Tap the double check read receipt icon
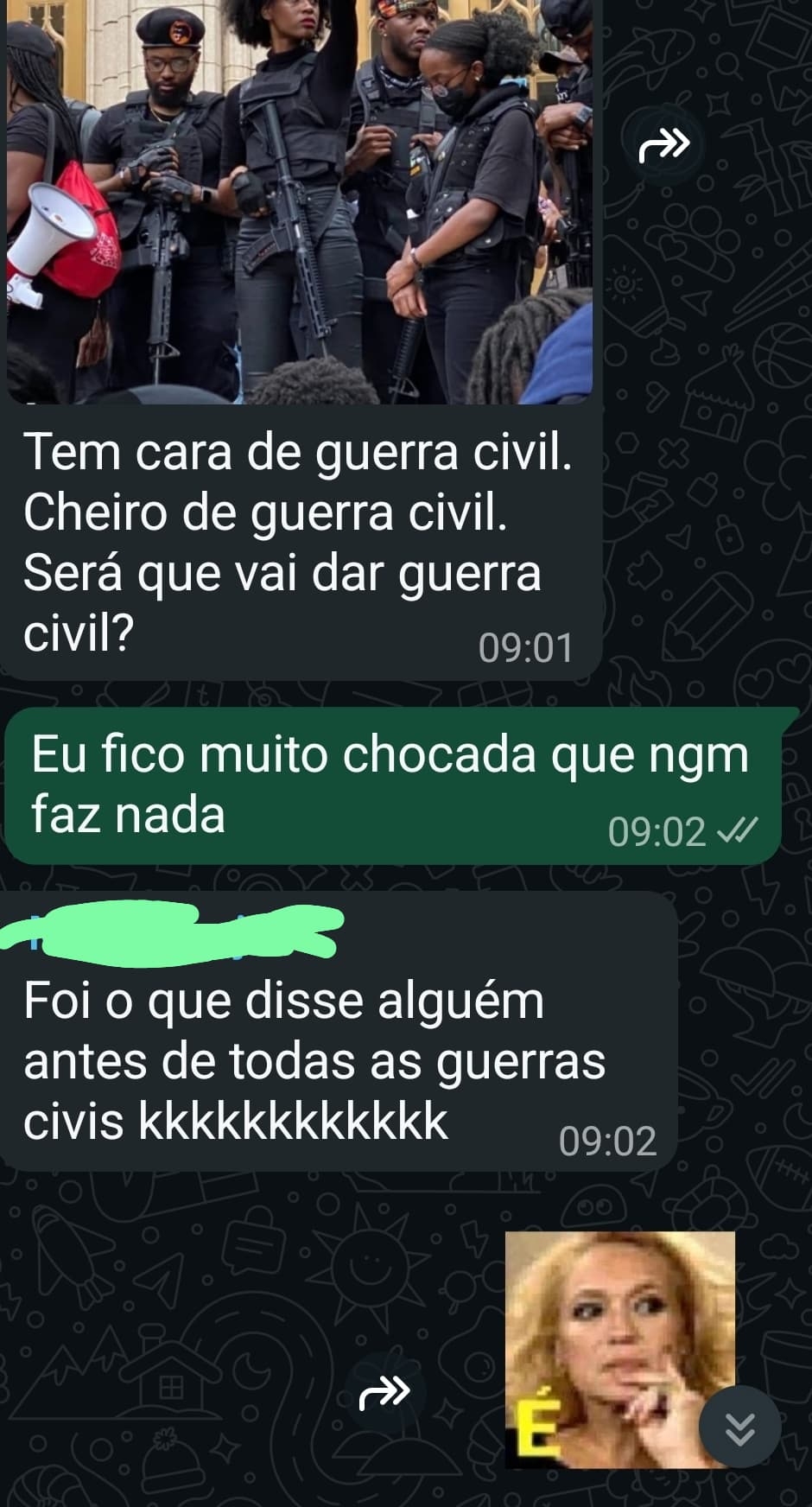Viewport: 812px width, 1507px height. click(x=739, y=831)
